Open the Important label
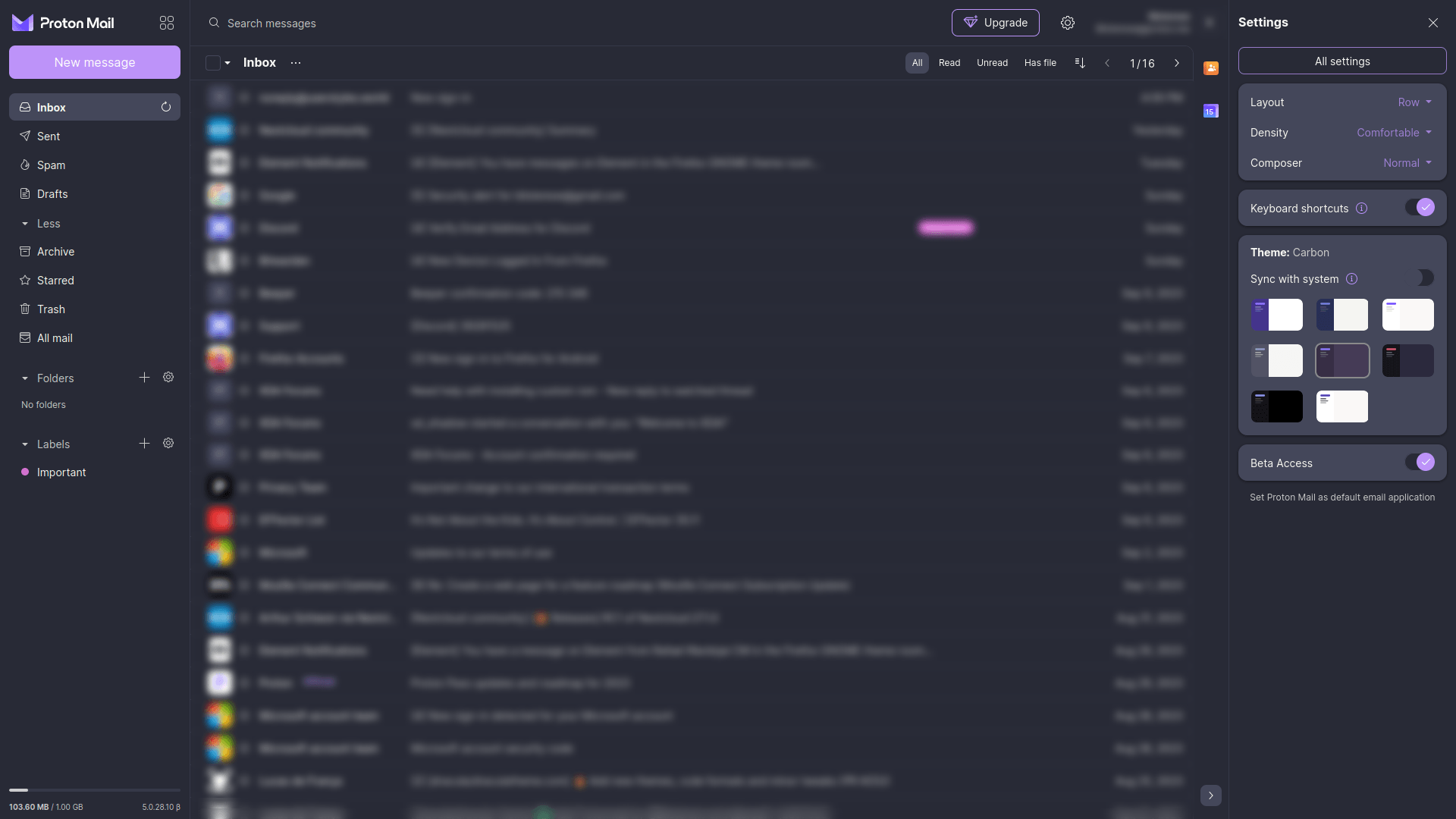1456x819 pixels. [95, 472]
